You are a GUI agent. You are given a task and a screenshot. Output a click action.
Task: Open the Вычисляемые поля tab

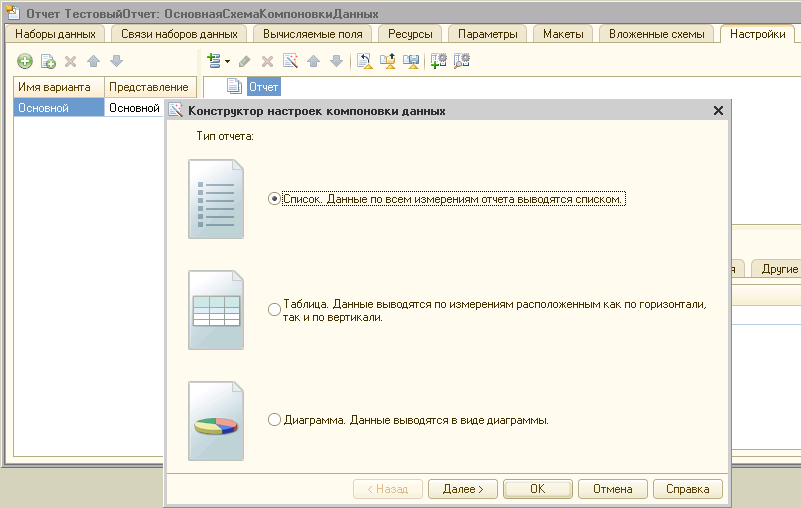313,34
